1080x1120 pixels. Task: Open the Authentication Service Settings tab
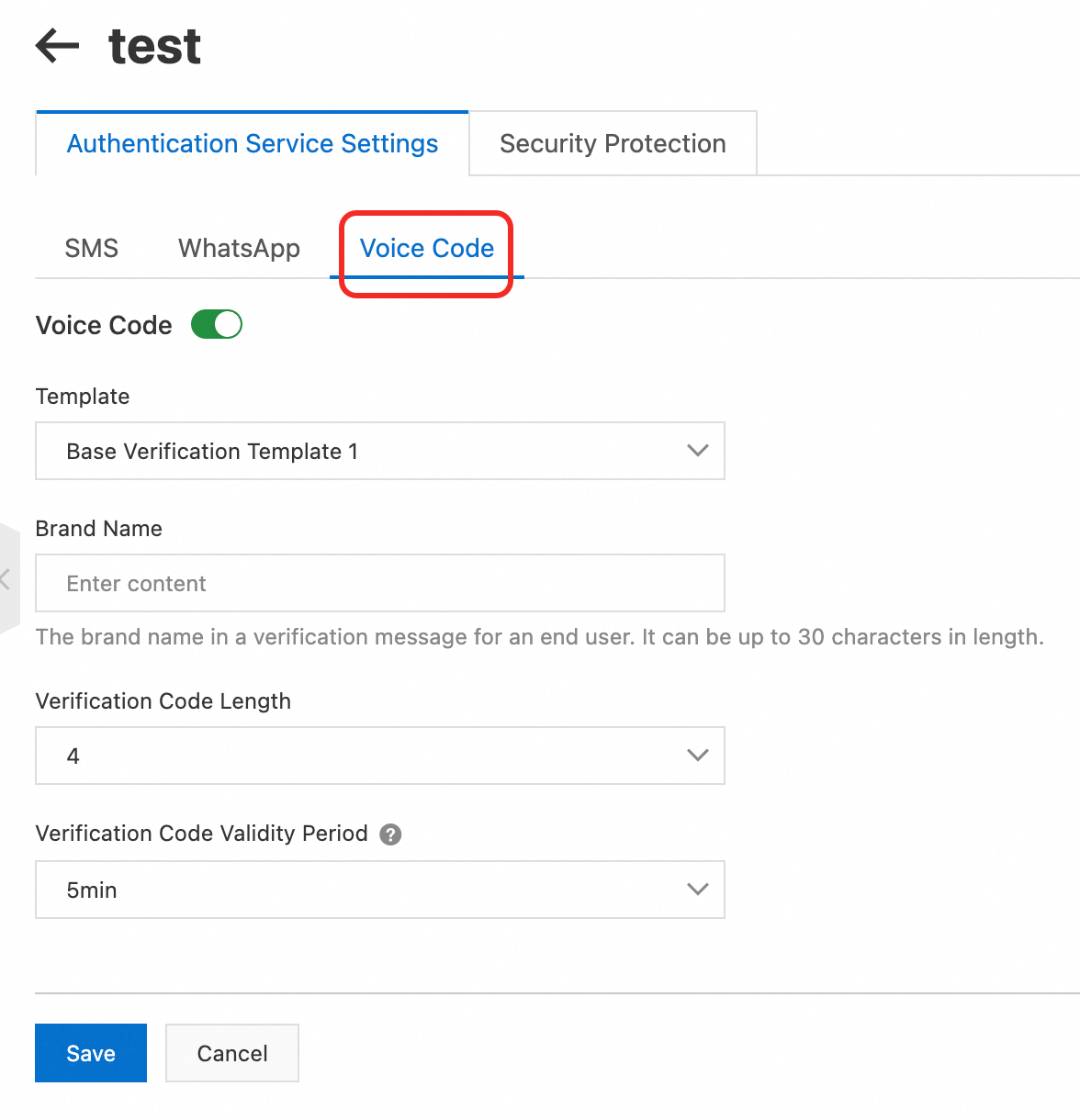[253, 144]
